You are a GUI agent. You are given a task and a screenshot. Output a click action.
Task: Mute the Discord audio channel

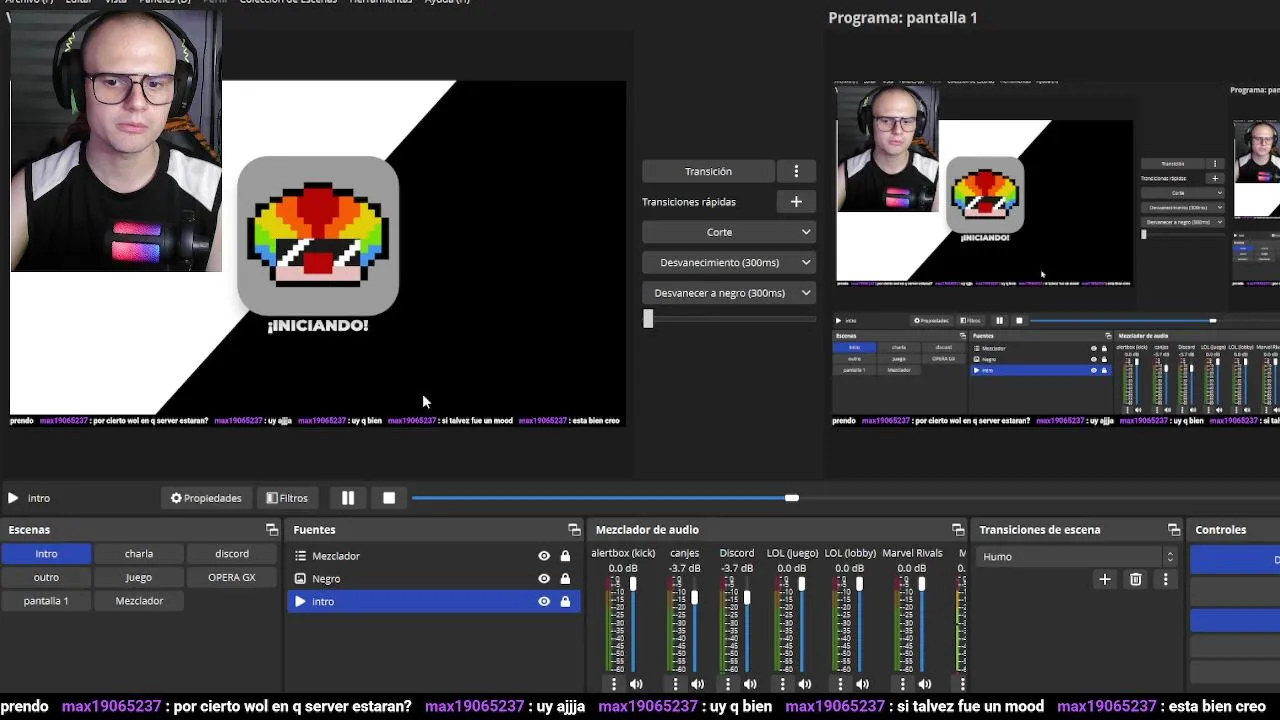coord(750,684)
